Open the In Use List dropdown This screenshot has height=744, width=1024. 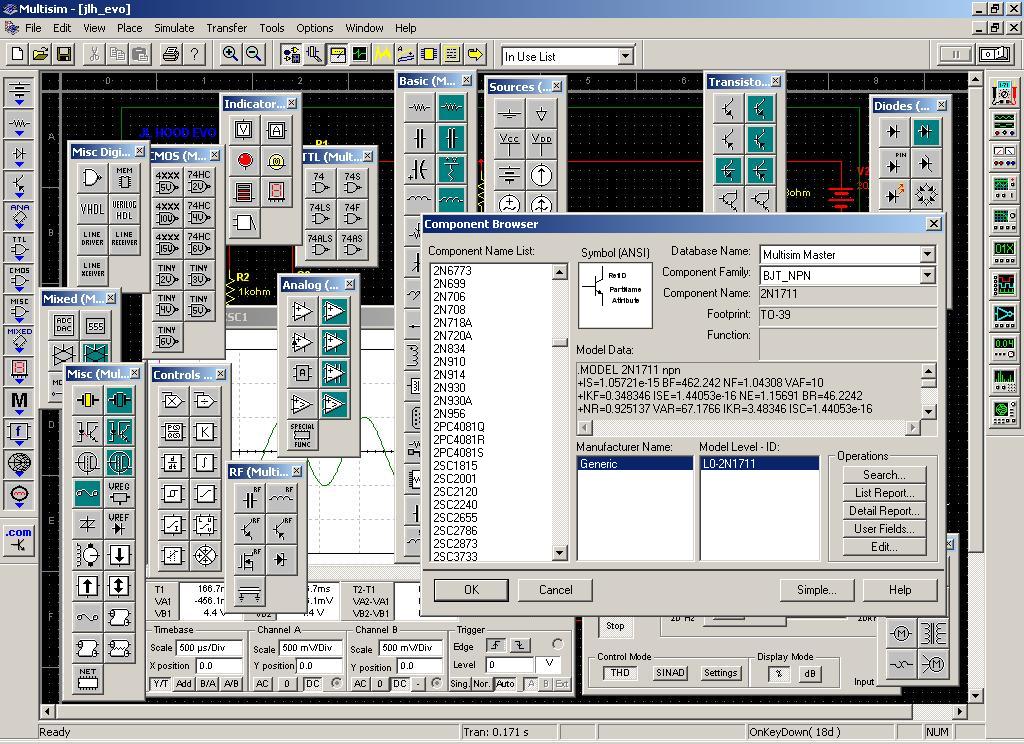625,56
